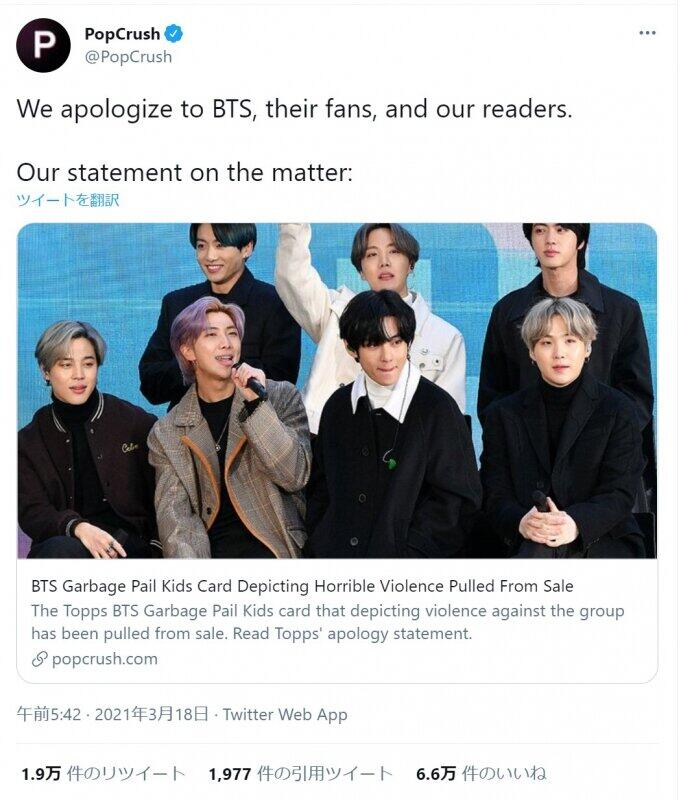The image size is (681, 800).
Task: Visit the popcrush.com domain link
Action: [x=104, y=658]
